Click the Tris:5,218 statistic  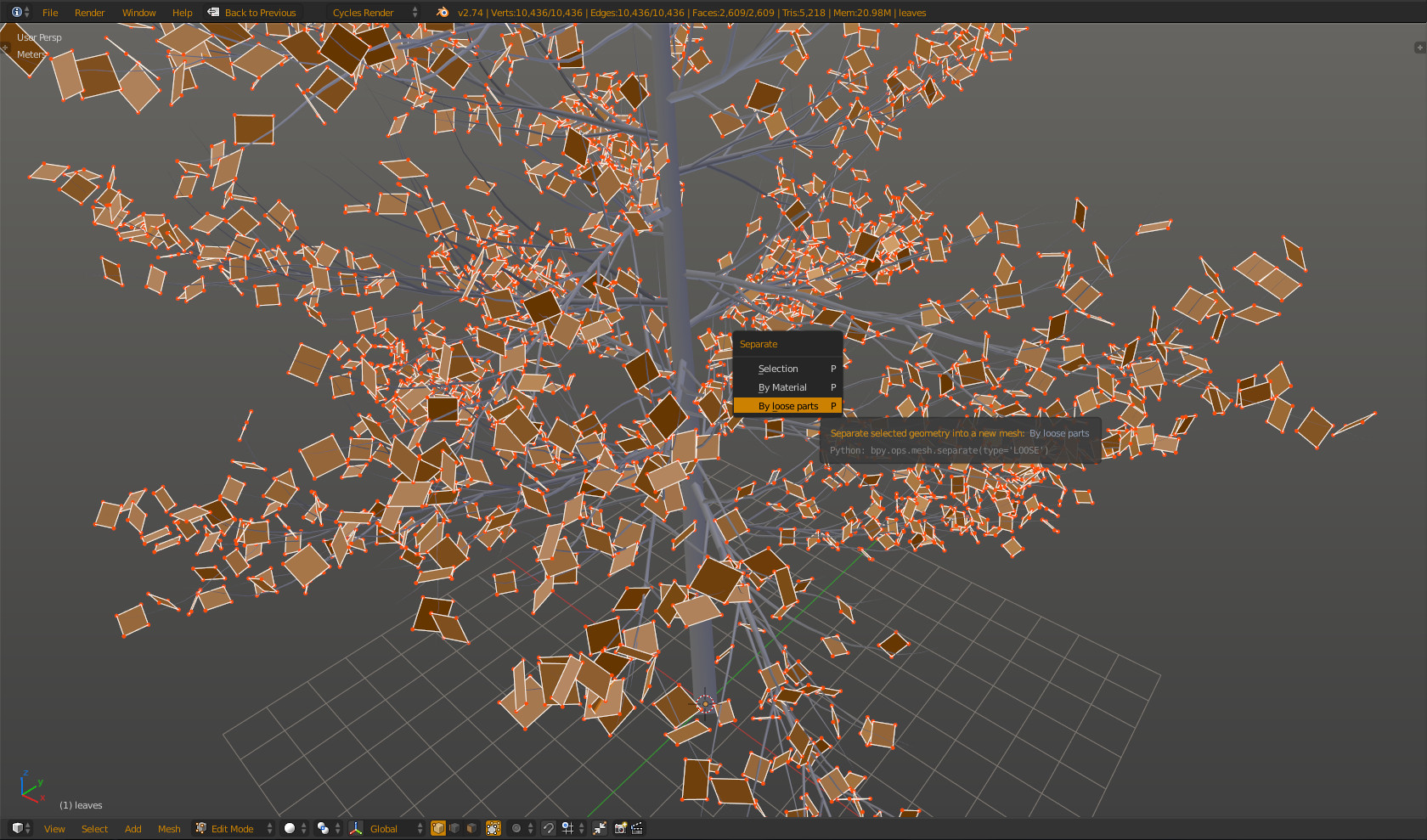click(804, 13)
